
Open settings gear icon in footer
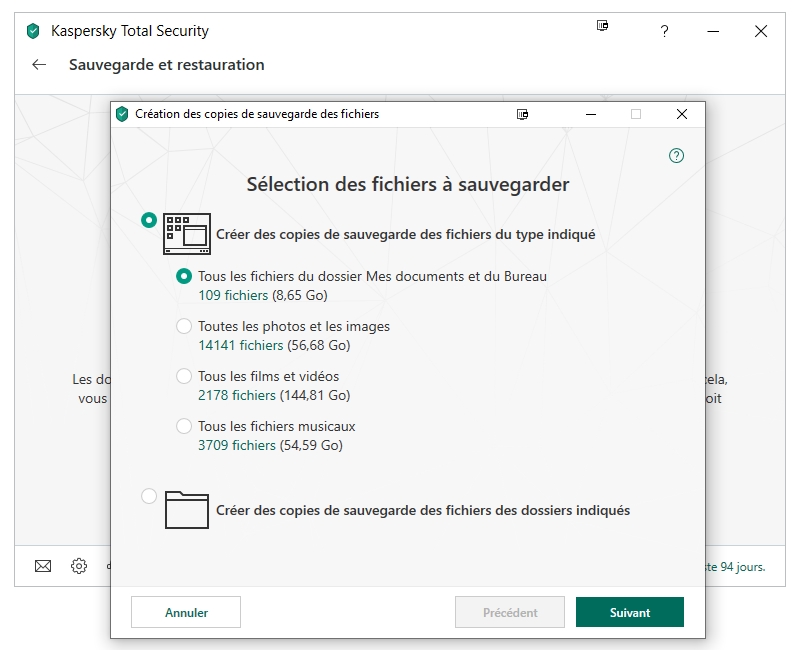(x=79, y=566)
